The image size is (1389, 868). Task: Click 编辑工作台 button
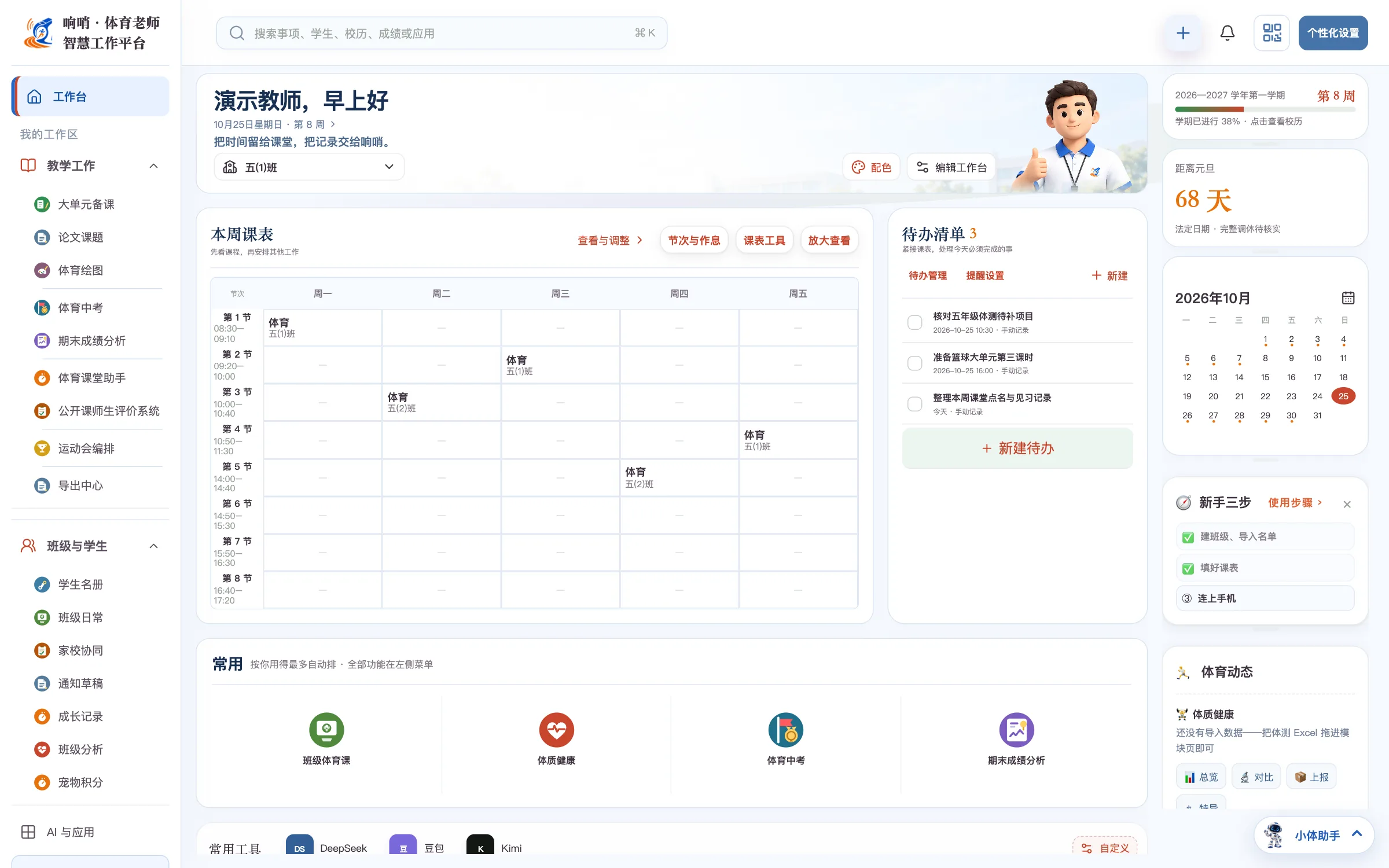951,167
